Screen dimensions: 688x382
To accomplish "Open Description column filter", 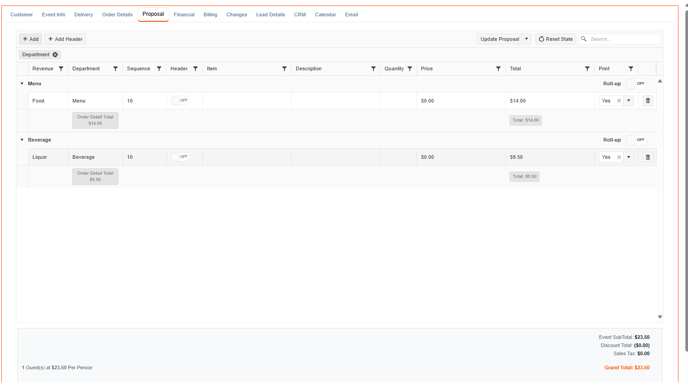I will [x=373, y=69].
